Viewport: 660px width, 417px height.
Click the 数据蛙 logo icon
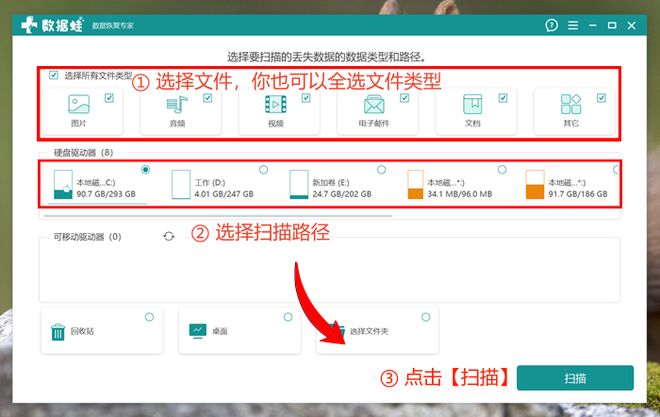(x=29, y=25)
